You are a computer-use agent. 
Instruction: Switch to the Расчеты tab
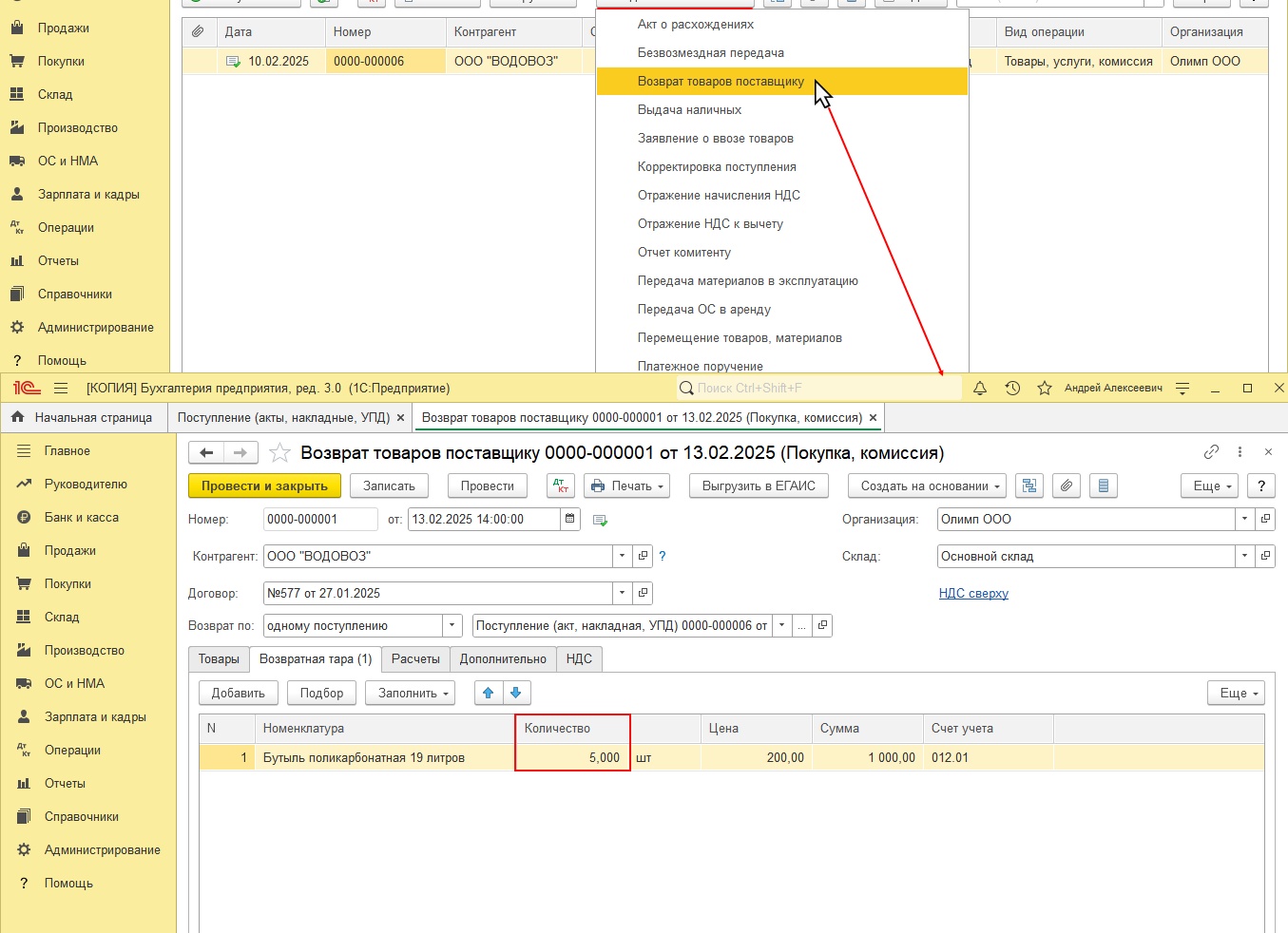click(x=415, y=658)
